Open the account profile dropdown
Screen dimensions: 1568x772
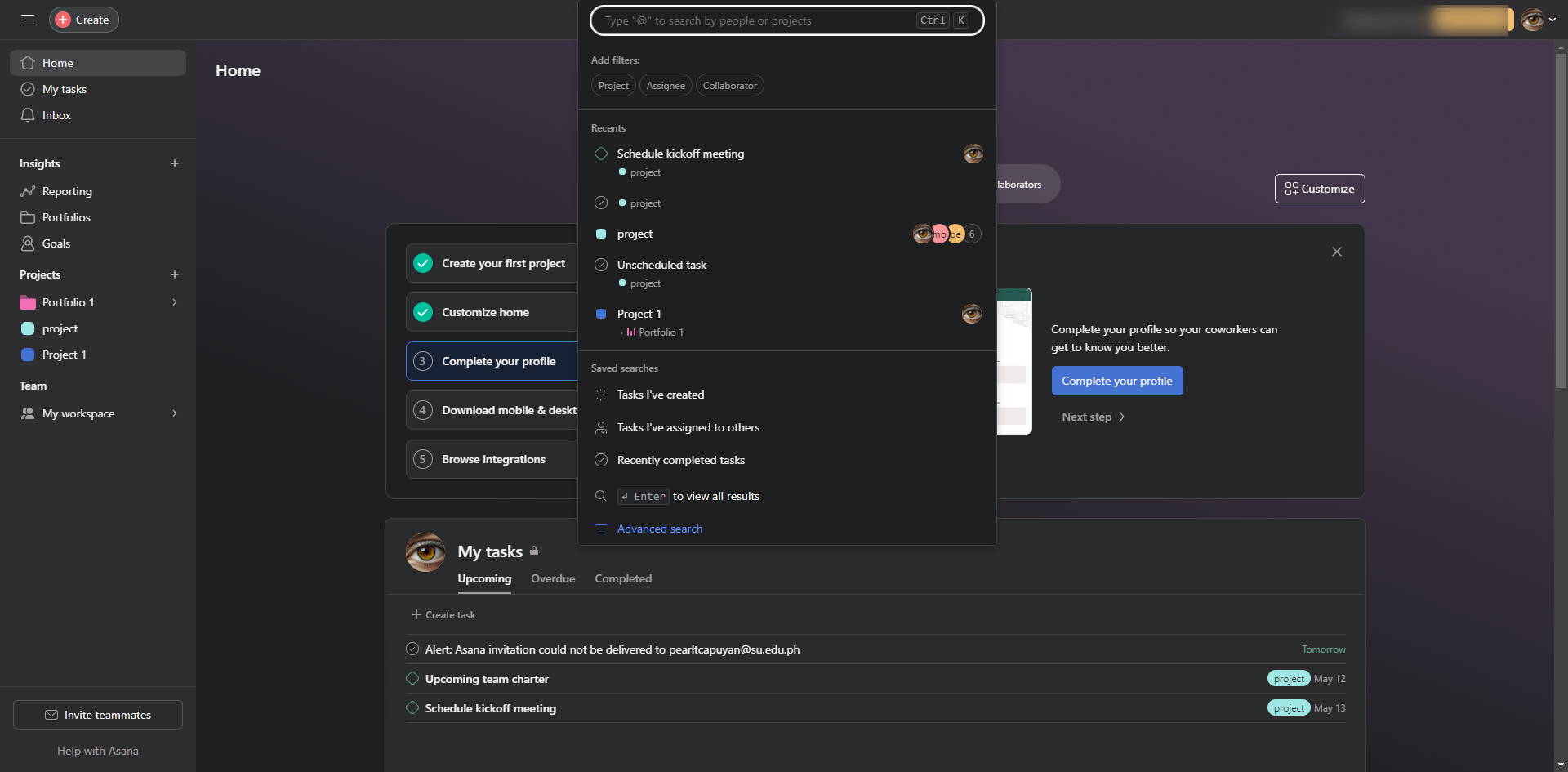point(1539,20)
